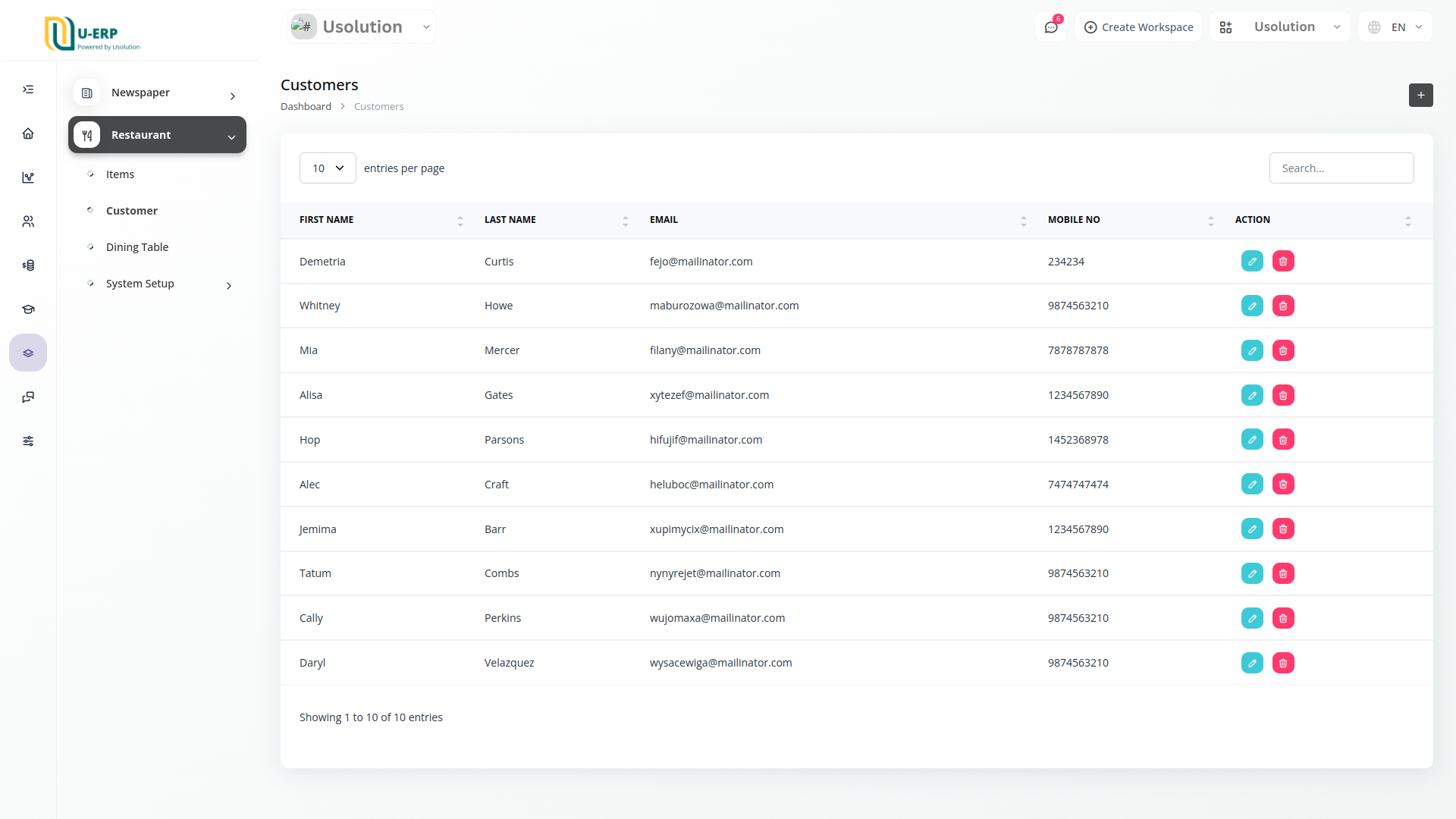This screenshot has height=819, width=1456.
Task: Click the Create Workspace button
Action: (1138, 27)
